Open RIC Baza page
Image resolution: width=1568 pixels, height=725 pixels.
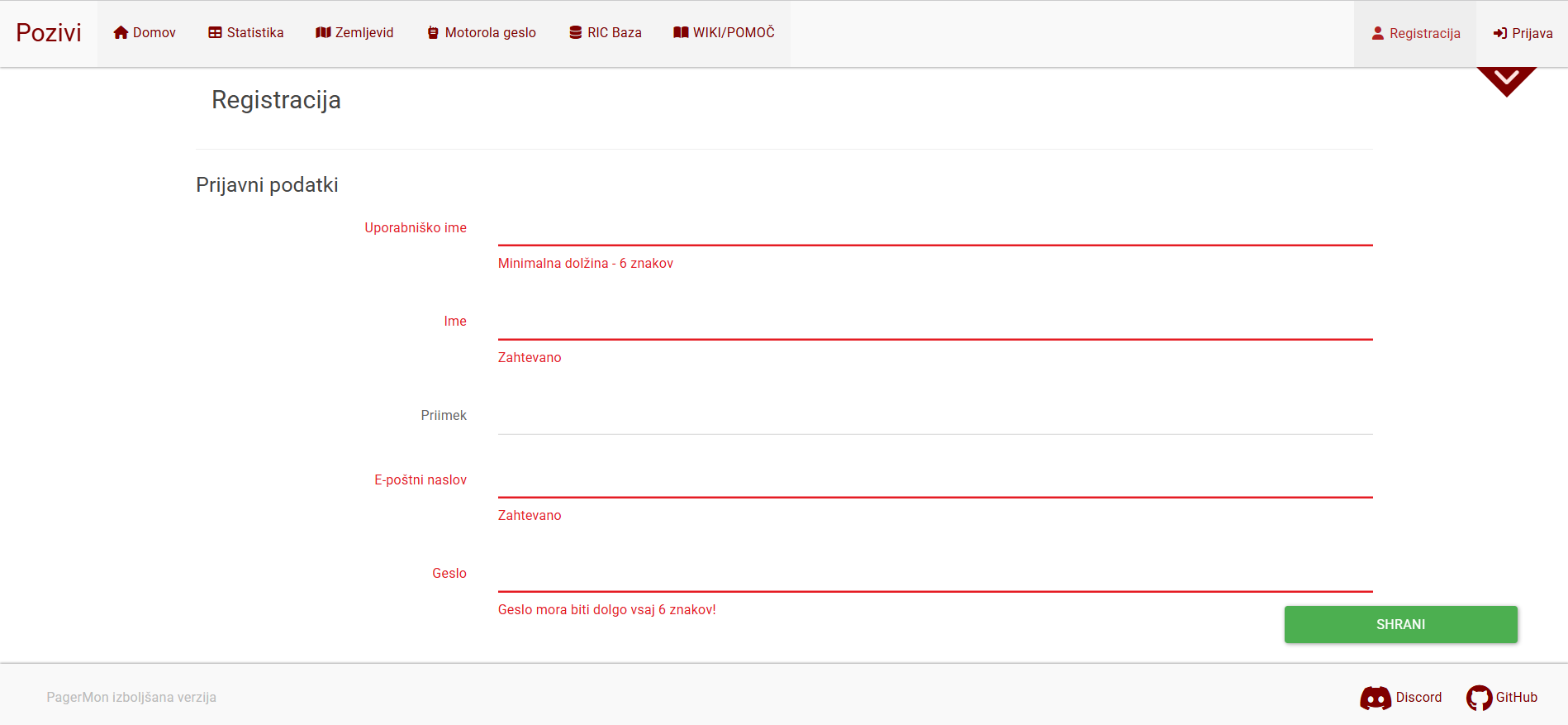[606, 33]
